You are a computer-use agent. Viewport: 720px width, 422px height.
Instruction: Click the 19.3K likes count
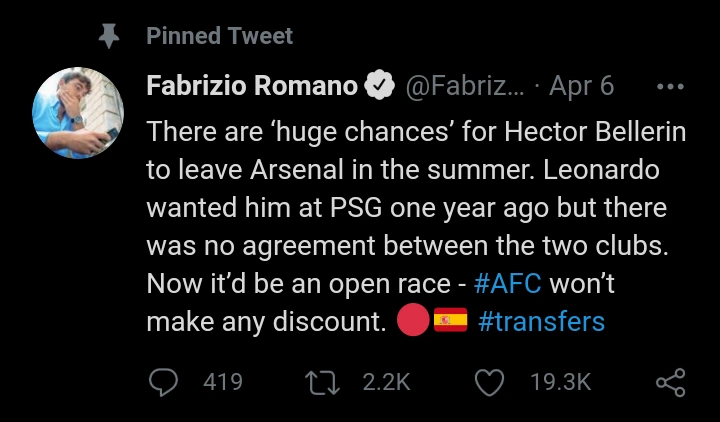tap(561, 381)
